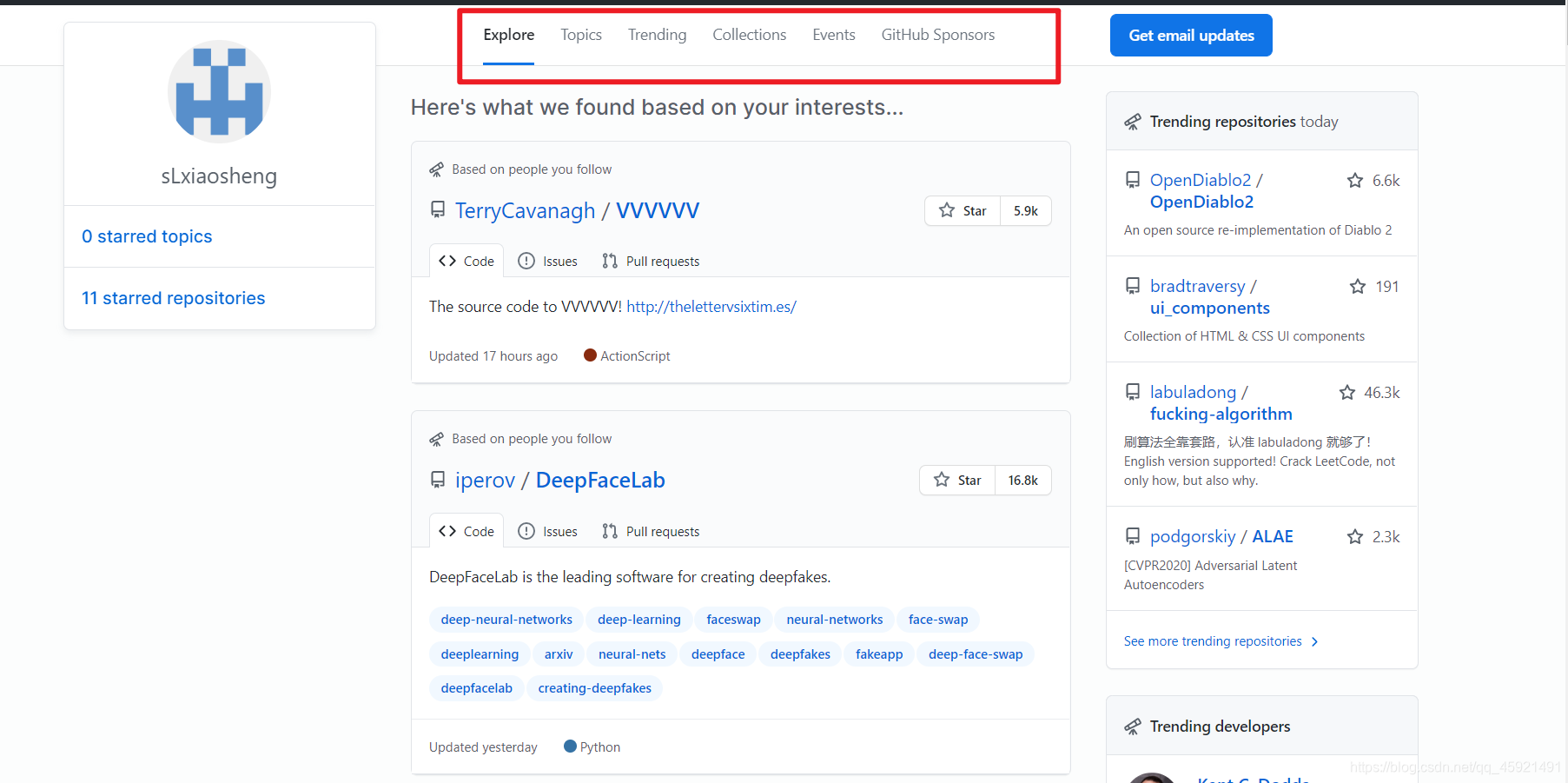The width and height of the screenshot is (1568, 783).
Task: Select deep-neural-networks topic tag
Action: pos(506,620)
